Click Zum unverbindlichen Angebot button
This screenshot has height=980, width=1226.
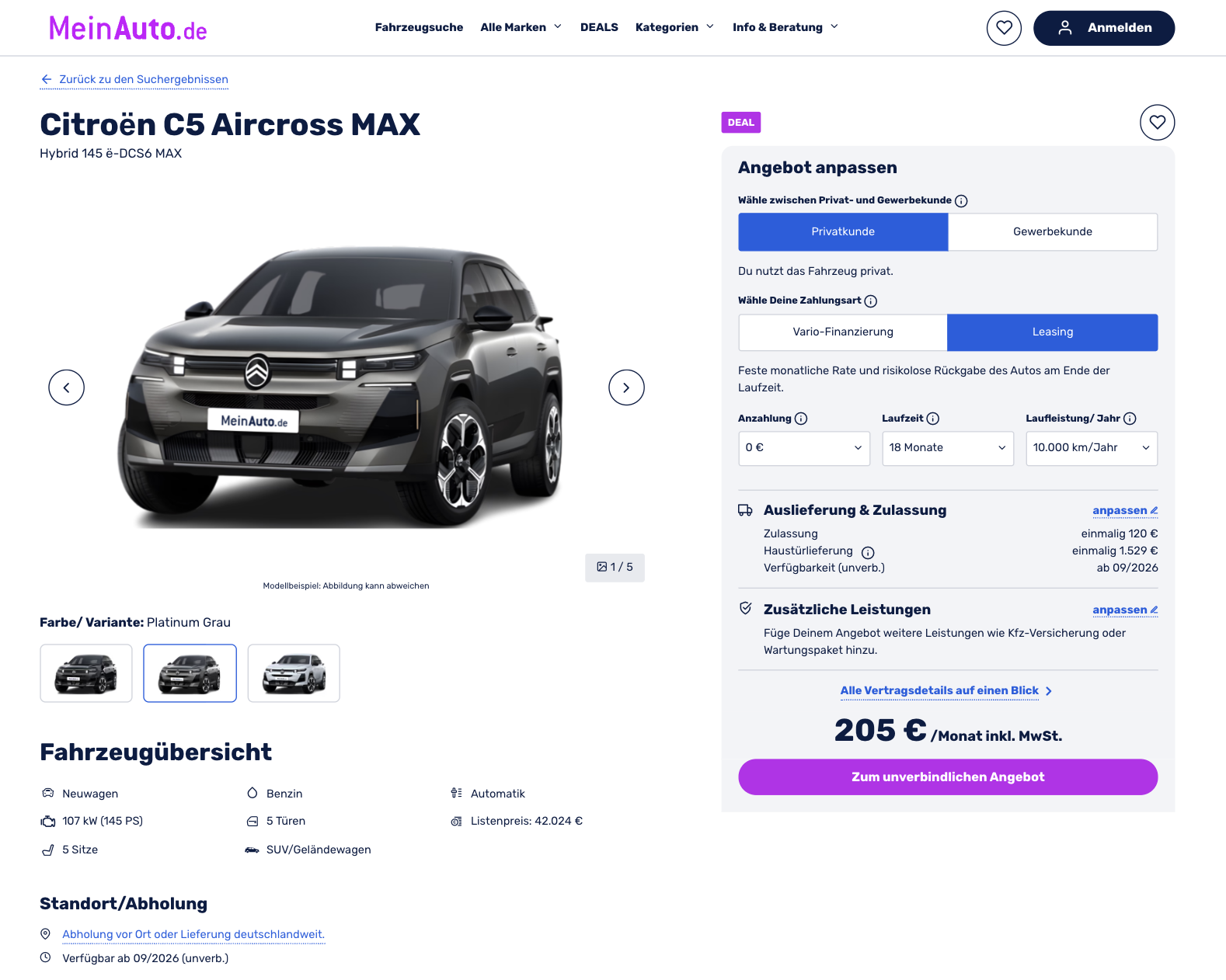point(948,777)
